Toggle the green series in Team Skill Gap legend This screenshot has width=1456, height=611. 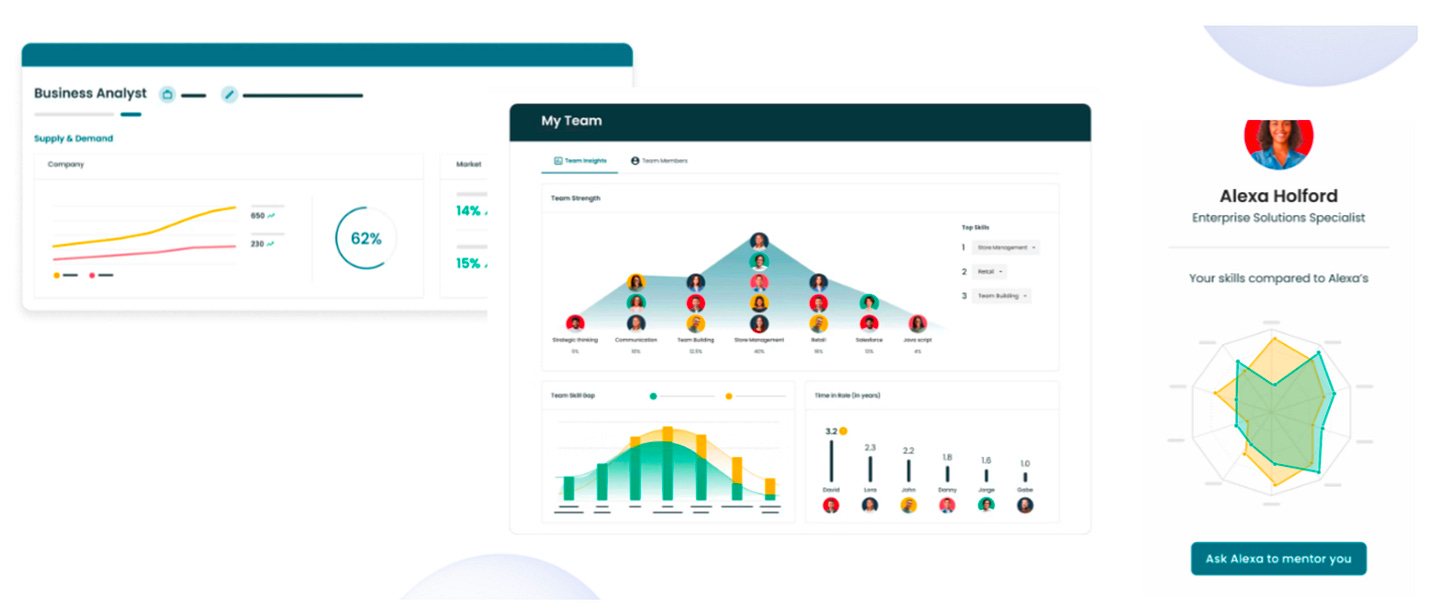(654, 396)
